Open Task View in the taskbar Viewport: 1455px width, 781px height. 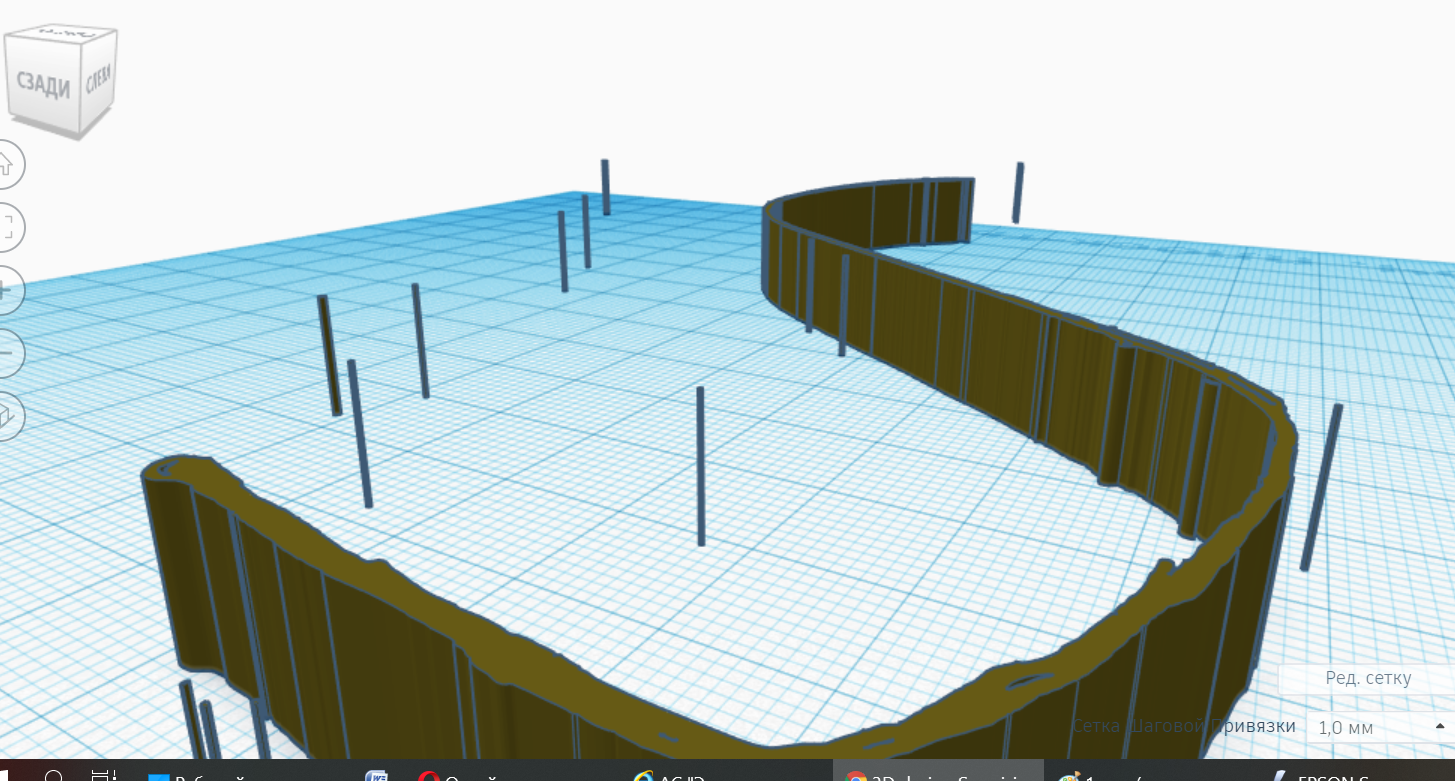click(x=103, y=776)
